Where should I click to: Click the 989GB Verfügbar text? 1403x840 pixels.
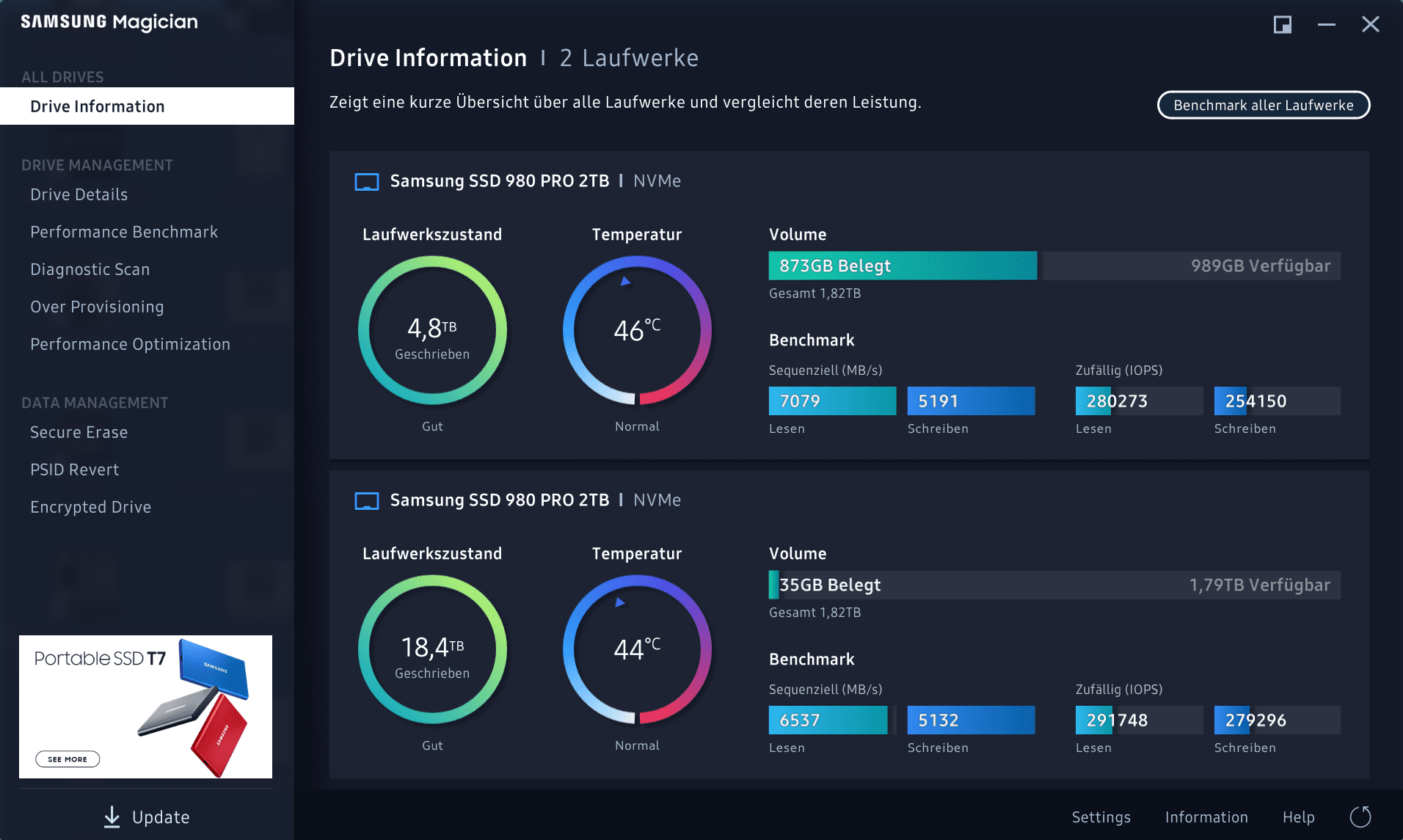(x=1261, y=266)
